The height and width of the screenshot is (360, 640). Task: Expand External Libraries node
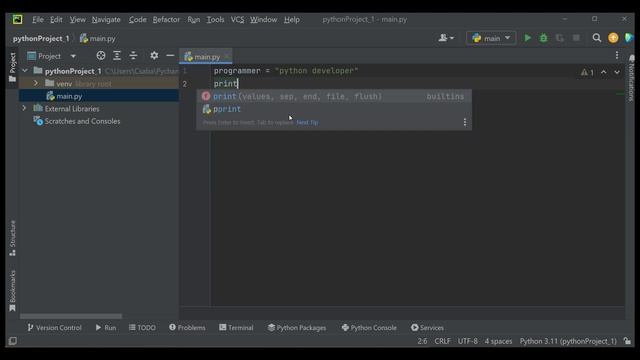click(x=24, y=108)
